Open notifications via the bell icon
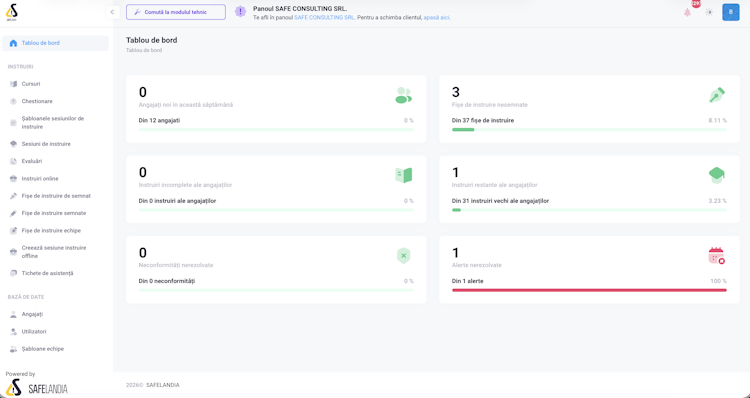 [x=687, y=12]
